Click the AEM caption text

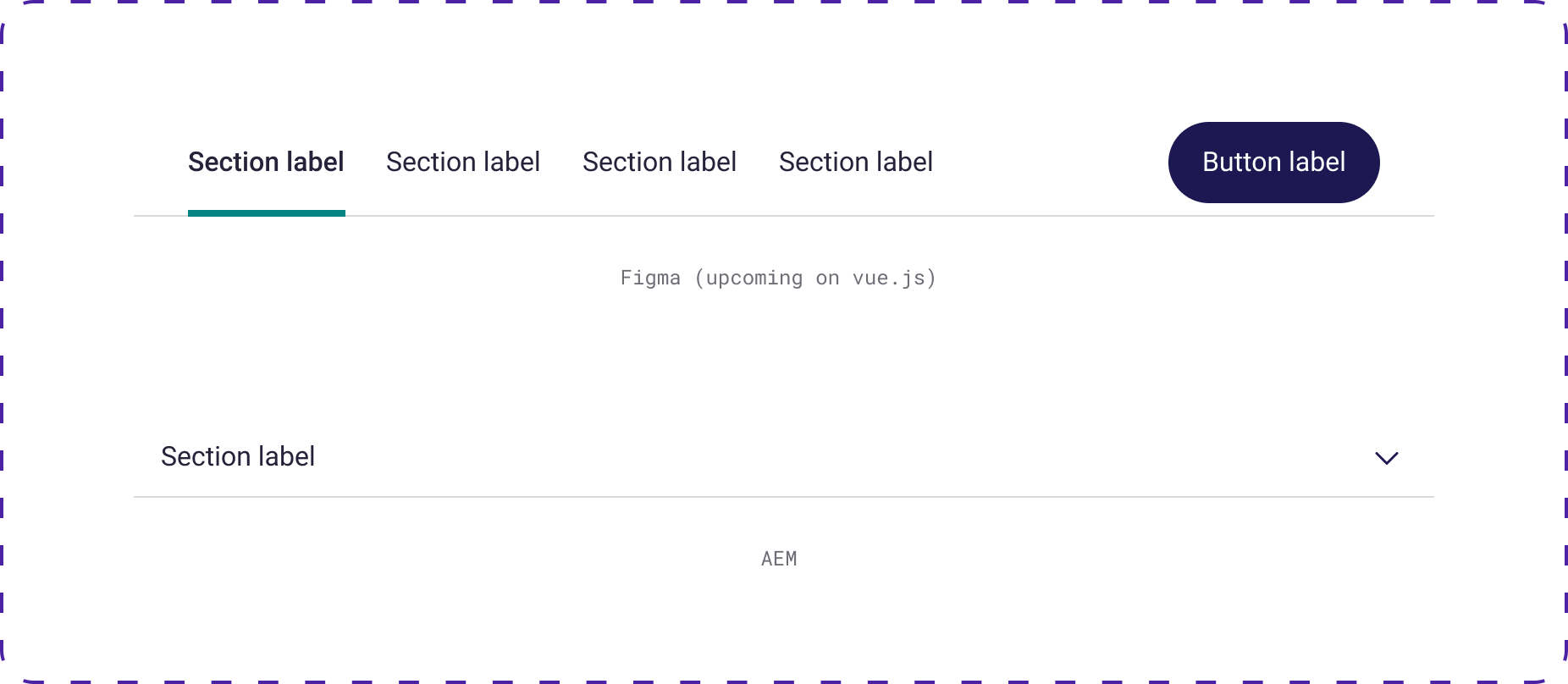tap(779, 559)
